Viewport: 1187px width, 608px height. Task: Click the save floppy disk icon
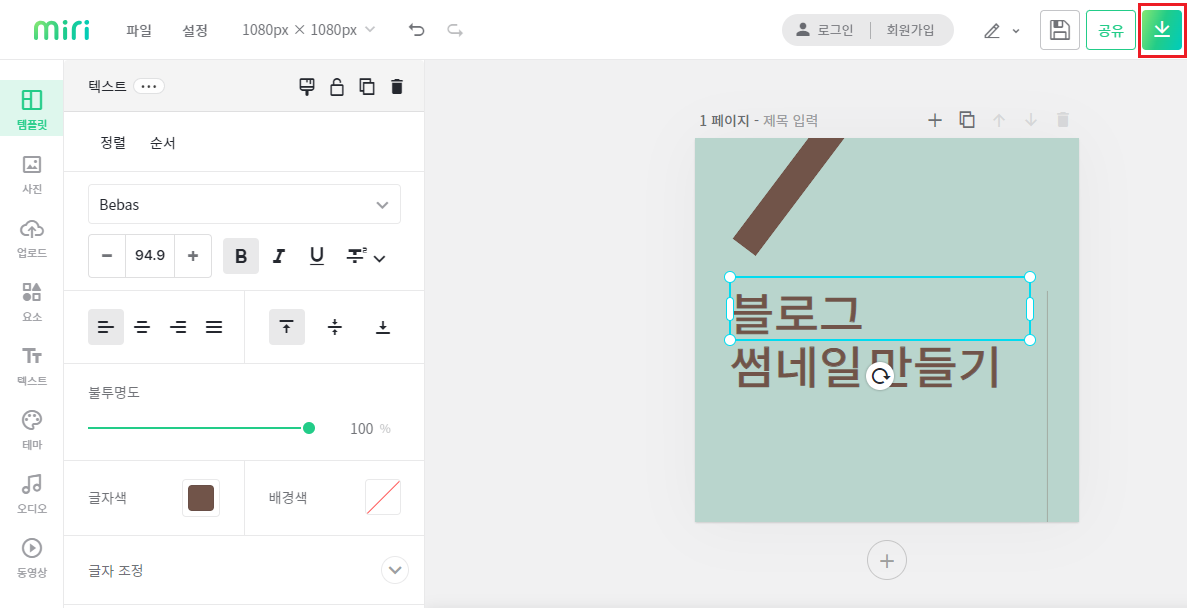tap(1060, 30)
